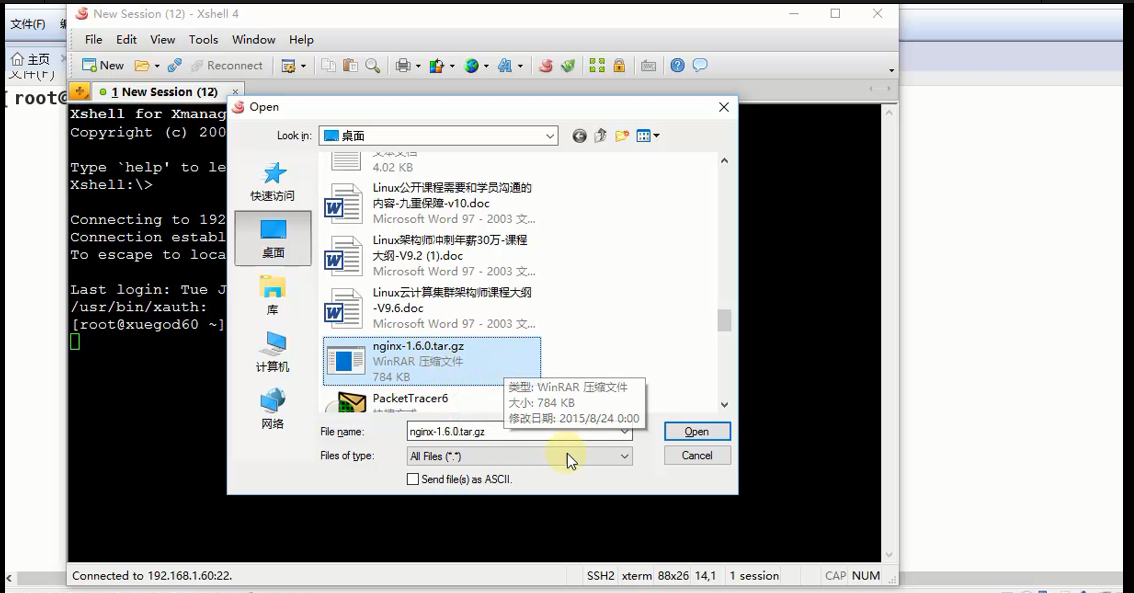Screen dimensions: 1134x593
Task: Click the Create New Folder icon
Action: coord(621,136)
